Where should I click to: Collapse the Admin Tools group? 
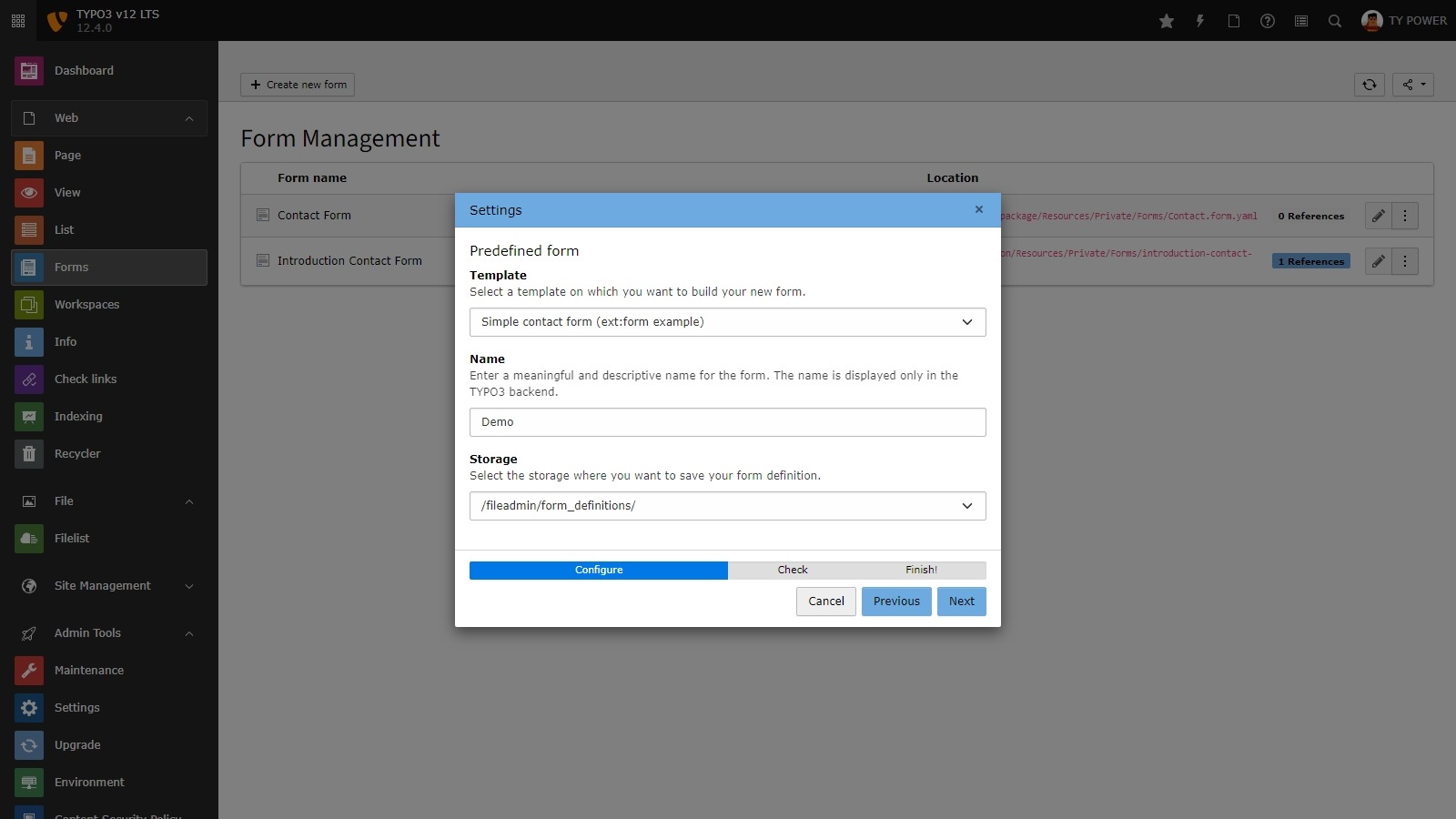pyautogui.click(x=109, y=633)
